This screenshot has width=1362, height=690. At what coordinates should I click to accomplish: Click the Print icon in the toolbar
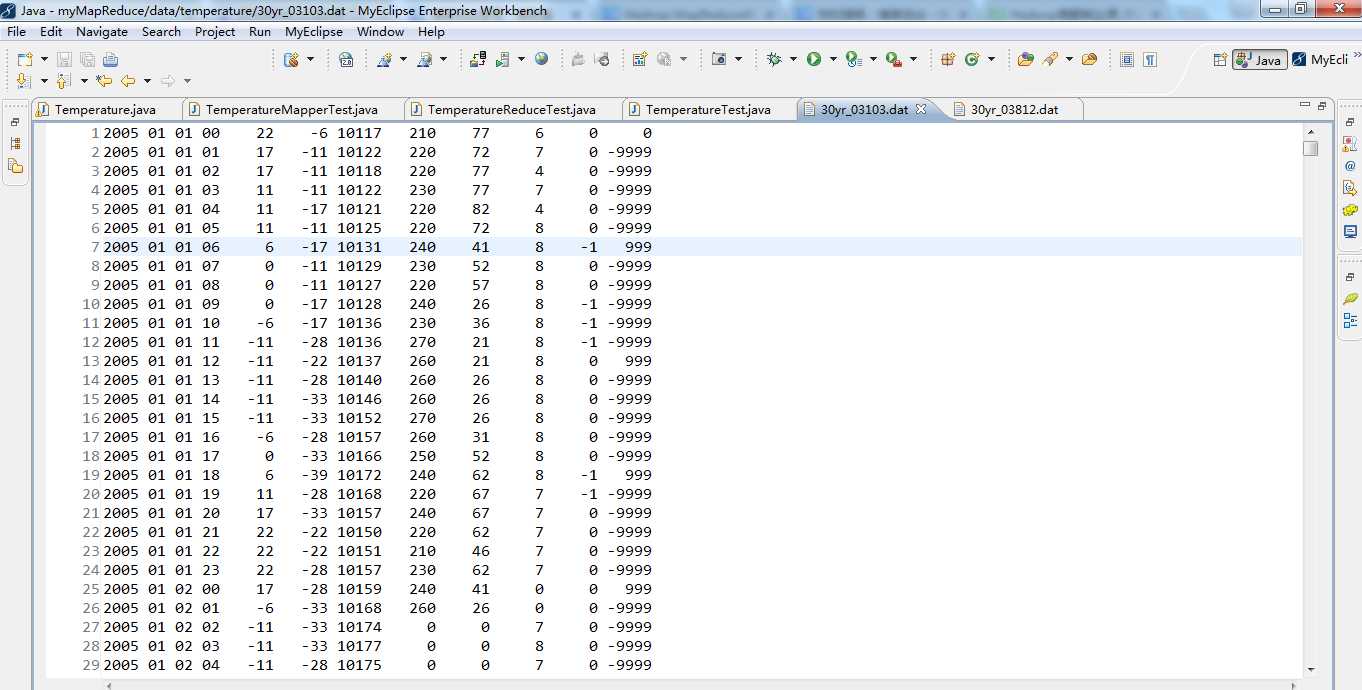pos(110,59)
